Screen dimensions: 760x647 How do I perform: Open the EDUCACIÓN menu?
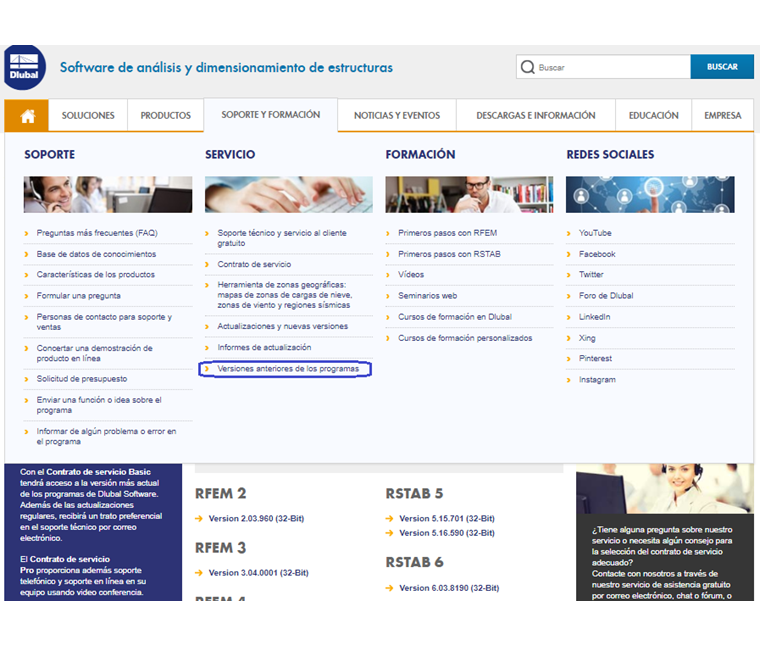653,115
